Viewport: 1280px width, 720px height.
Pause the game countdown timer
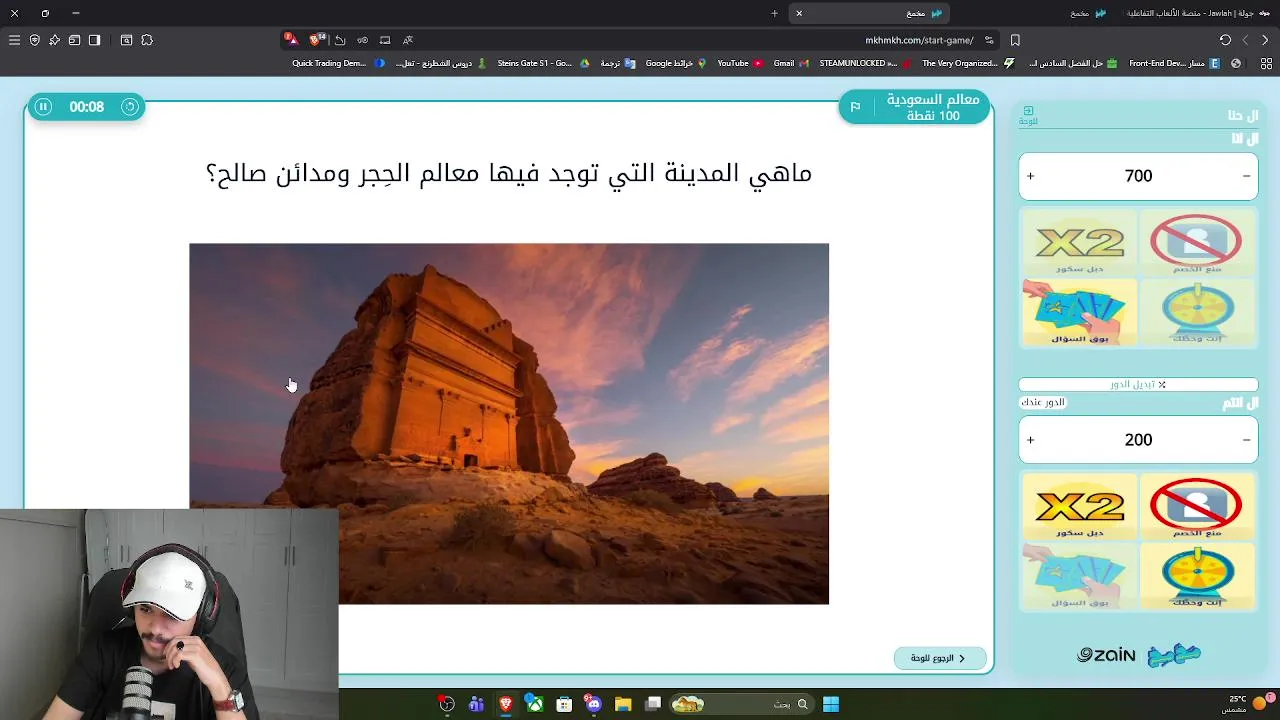(x=43, y=106)
